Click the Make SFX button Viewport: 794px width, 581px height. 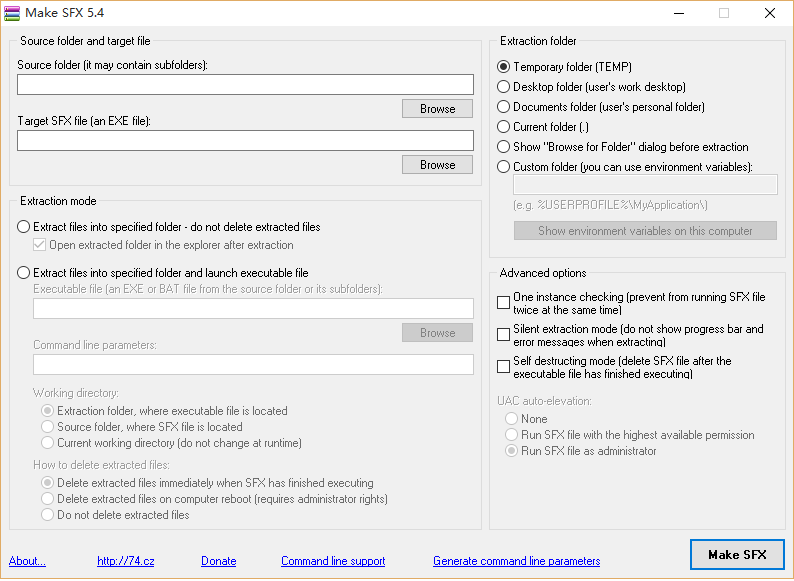coord(737,555)
